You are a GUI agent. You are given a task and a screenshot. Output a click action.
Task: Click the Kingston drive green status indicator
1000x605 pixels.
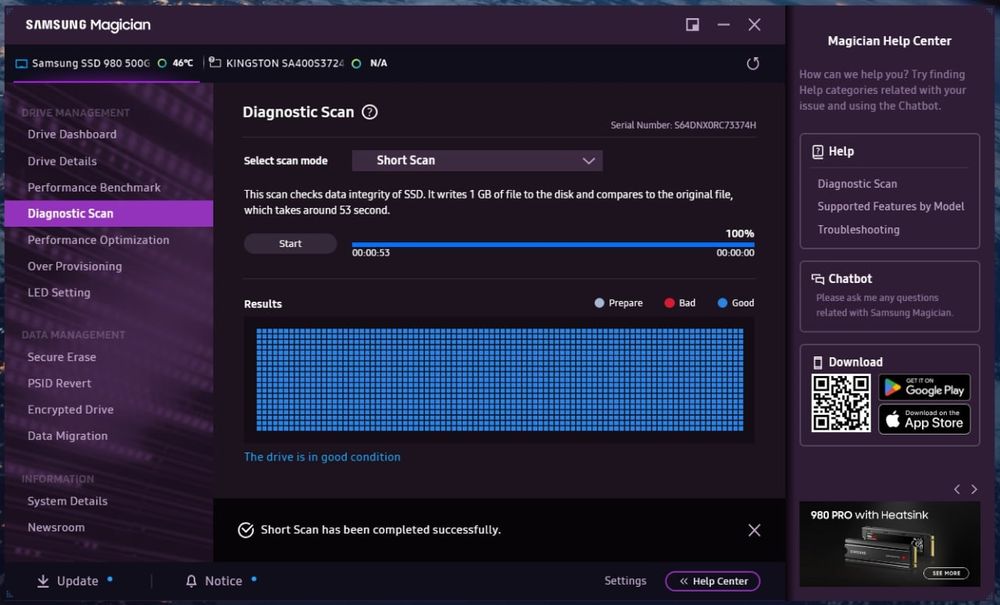pos(357,63)
